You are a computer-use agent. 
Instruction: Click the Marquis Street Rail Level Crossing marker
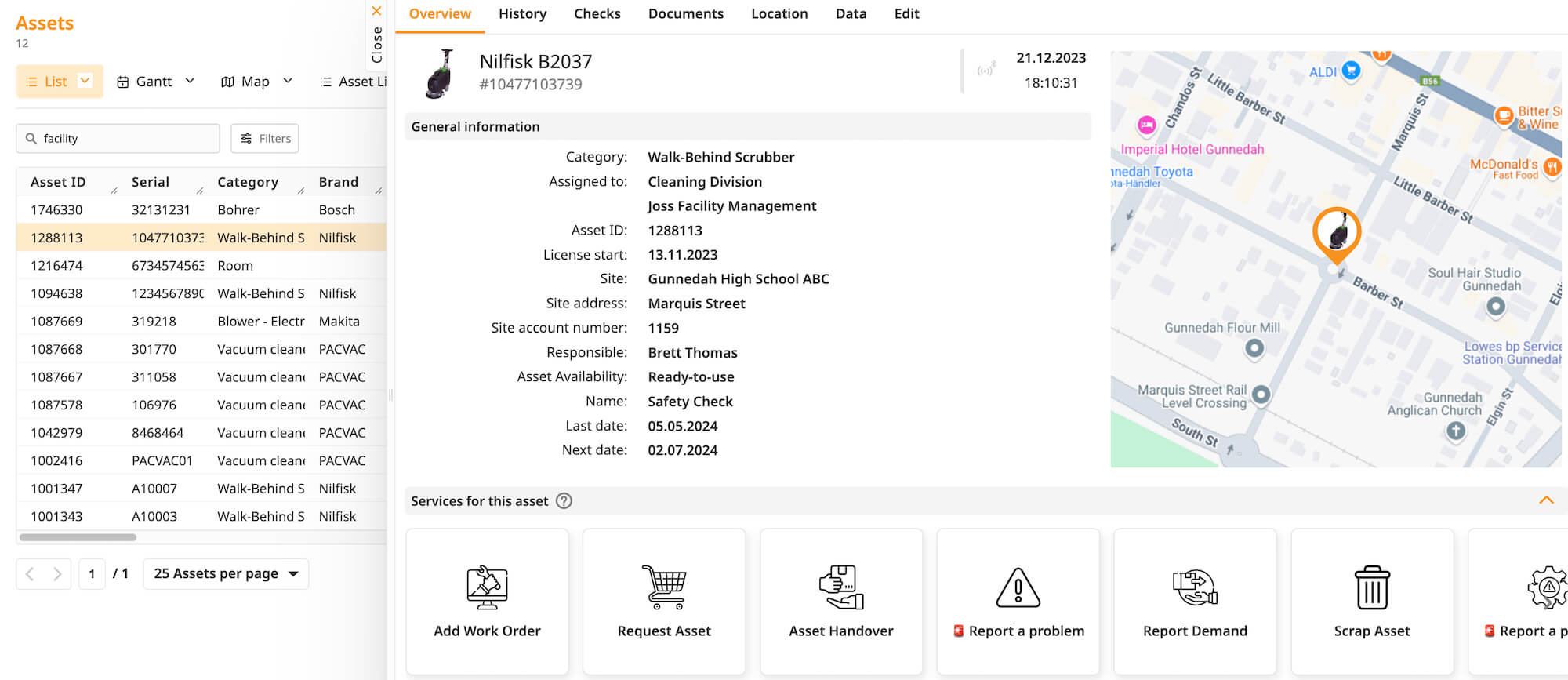[x=1261, y=395]
